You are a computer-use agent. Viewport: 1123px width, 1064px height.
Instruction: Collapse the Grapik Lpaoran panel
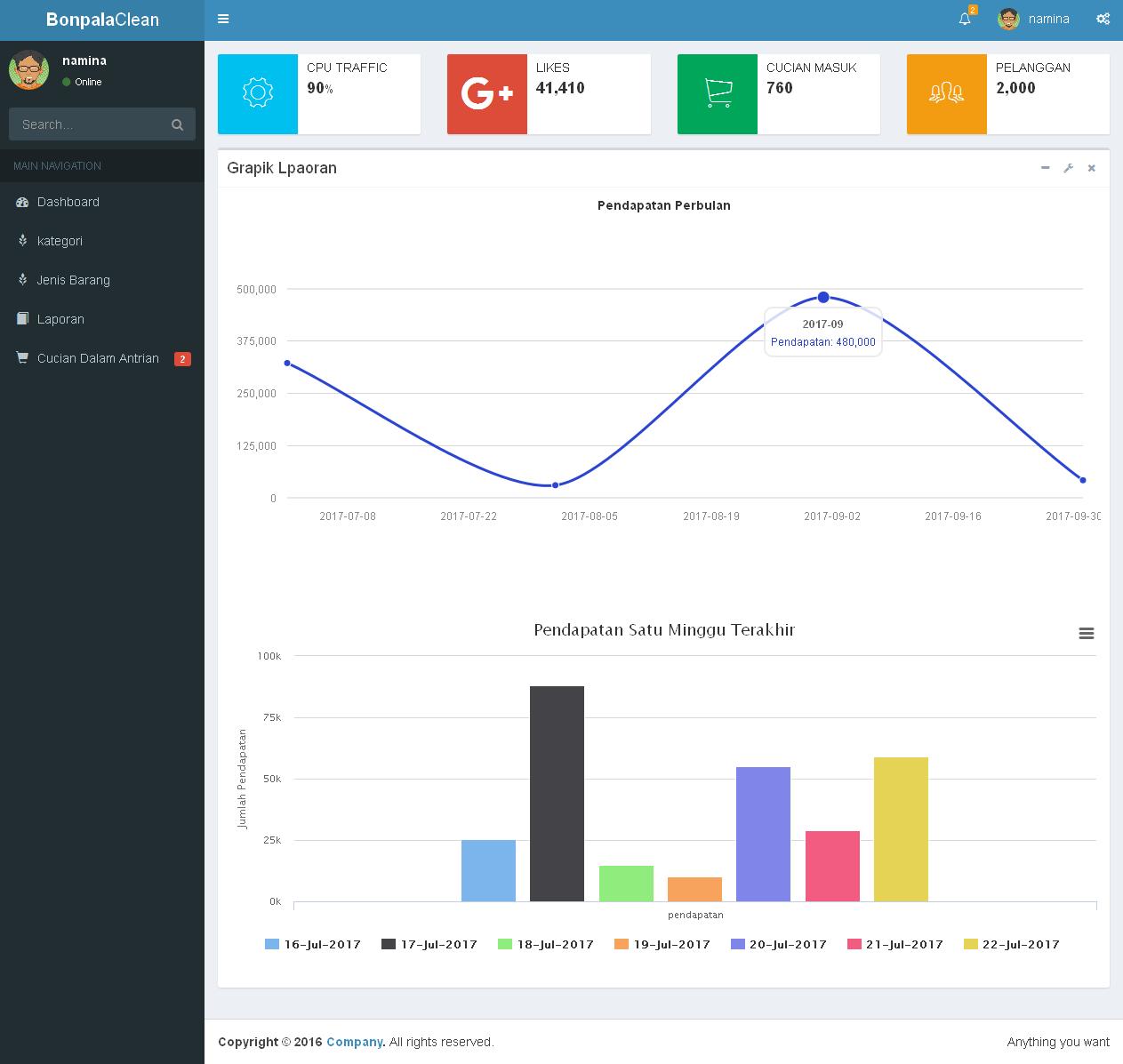coord(1045,168)
